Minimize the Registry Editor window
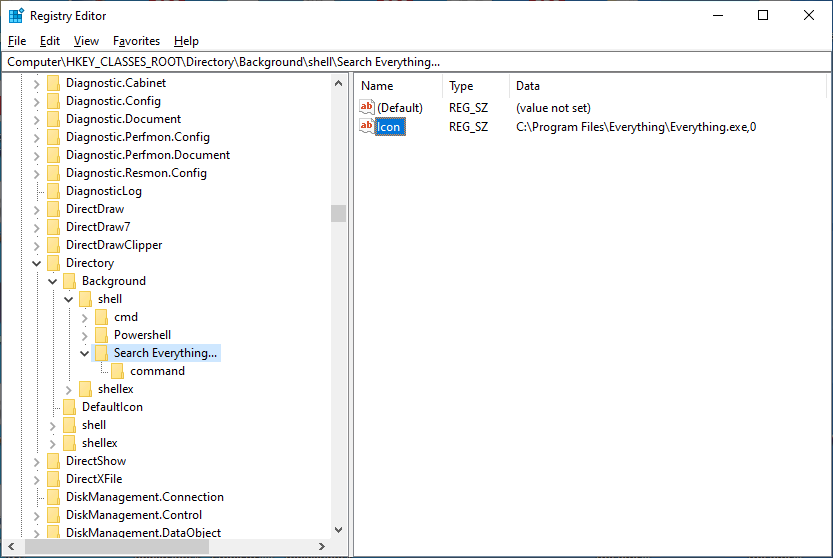 (x=718, y=15)
